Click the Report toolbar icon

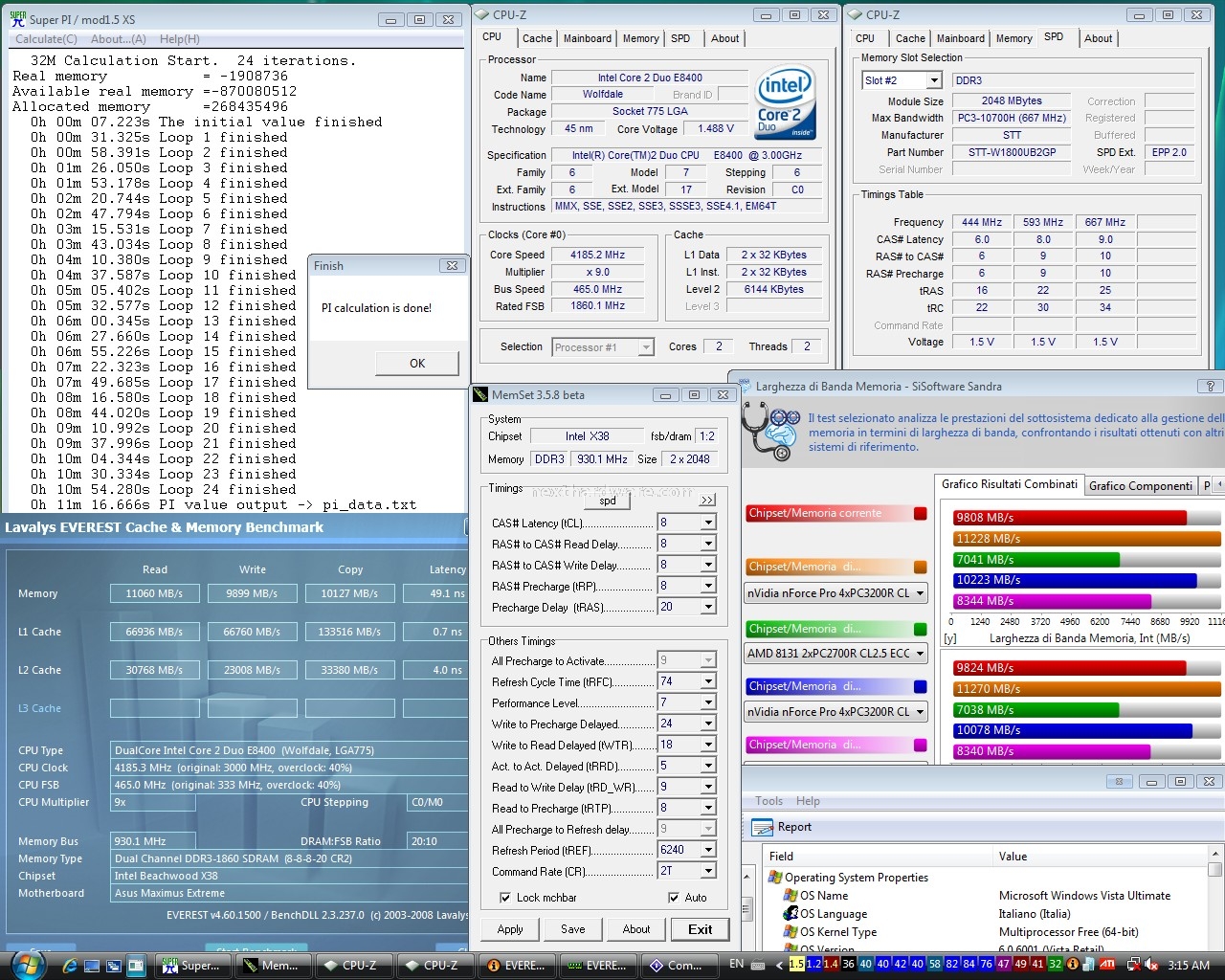coord(762,828)
